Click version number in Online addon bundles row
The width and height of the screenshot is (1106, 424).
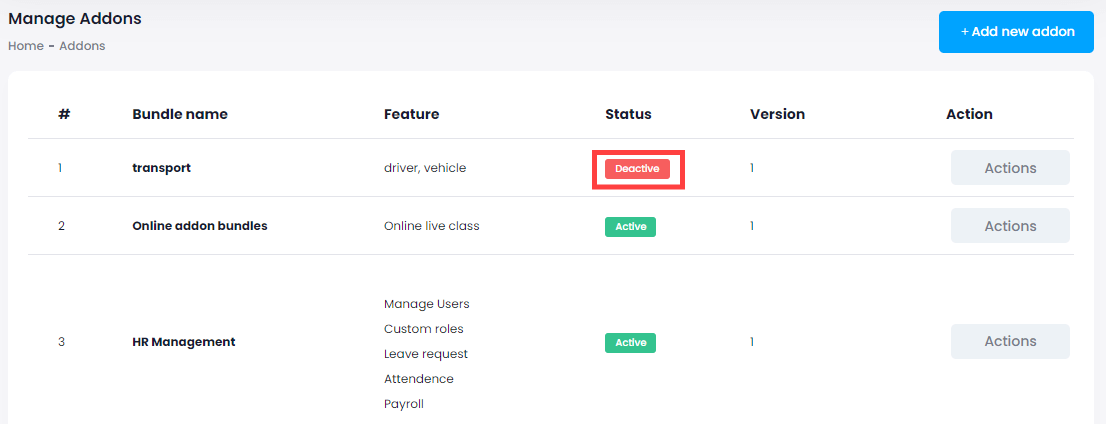[752, 226]
